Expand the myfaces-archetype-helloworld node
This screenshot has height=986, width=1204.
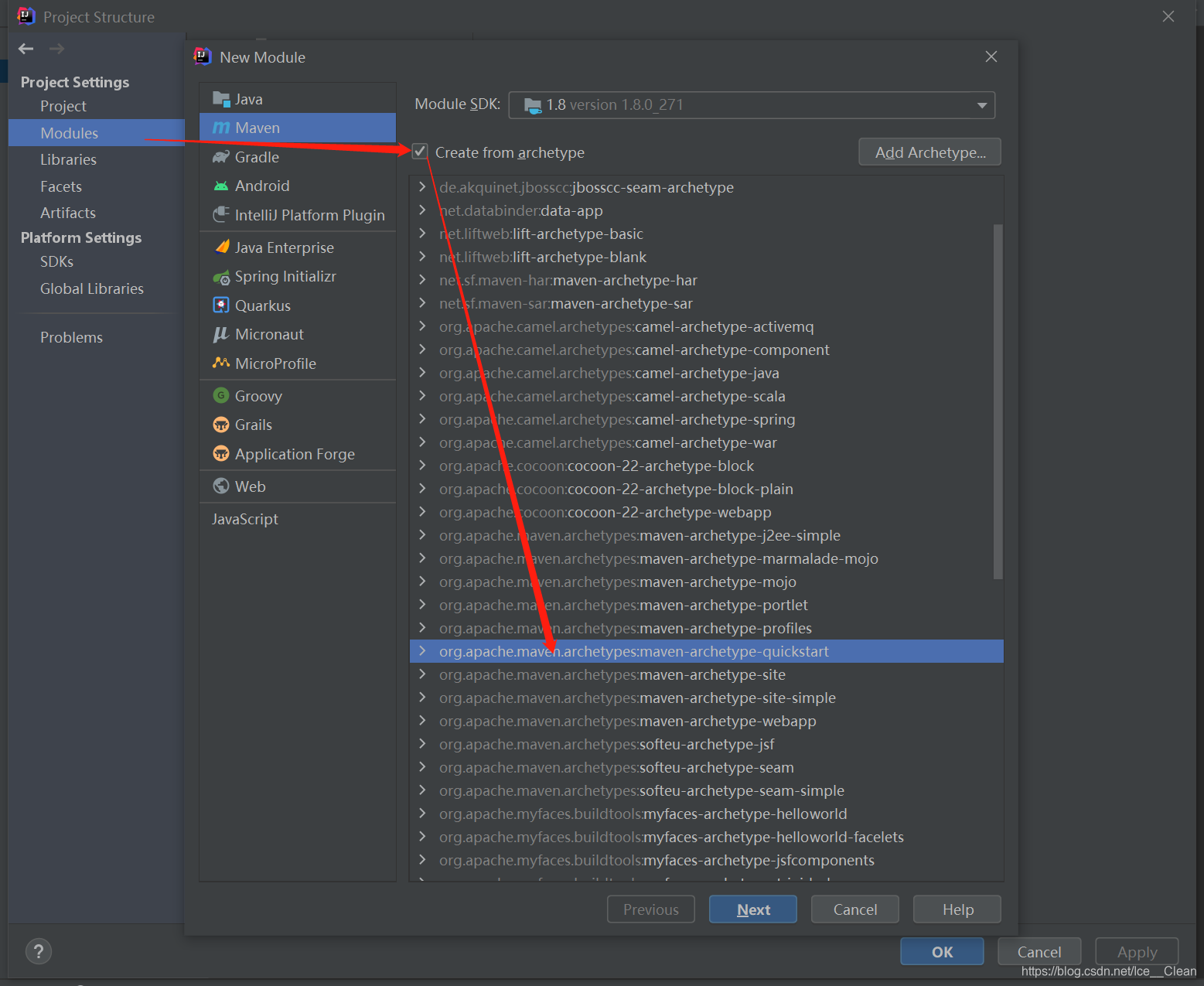pos(422,814)
